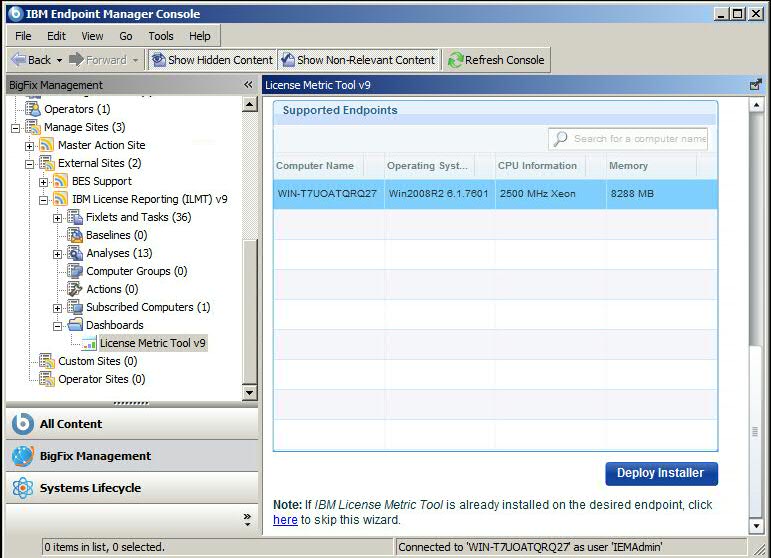Screen dimensions: 771x558
Task: Select the WIN-T7UOATQRQ27 computer row
Action: pos(496,194)
